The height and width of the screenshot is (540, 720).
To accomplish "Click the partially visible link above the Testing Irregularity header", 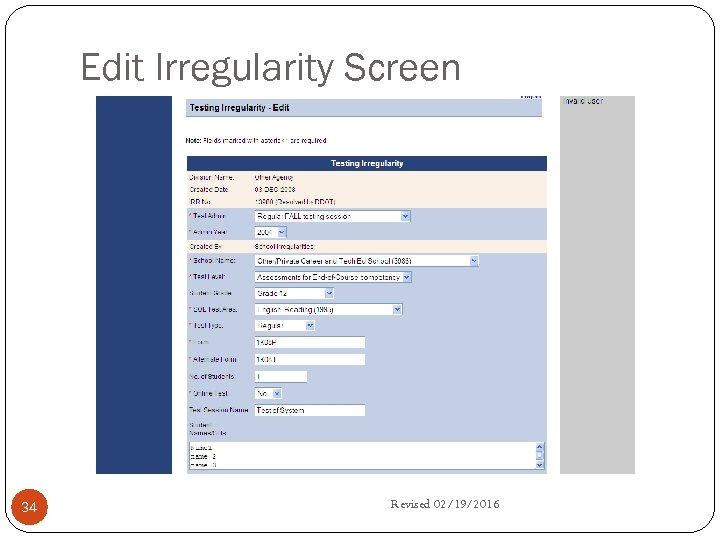I will [531, 97].
